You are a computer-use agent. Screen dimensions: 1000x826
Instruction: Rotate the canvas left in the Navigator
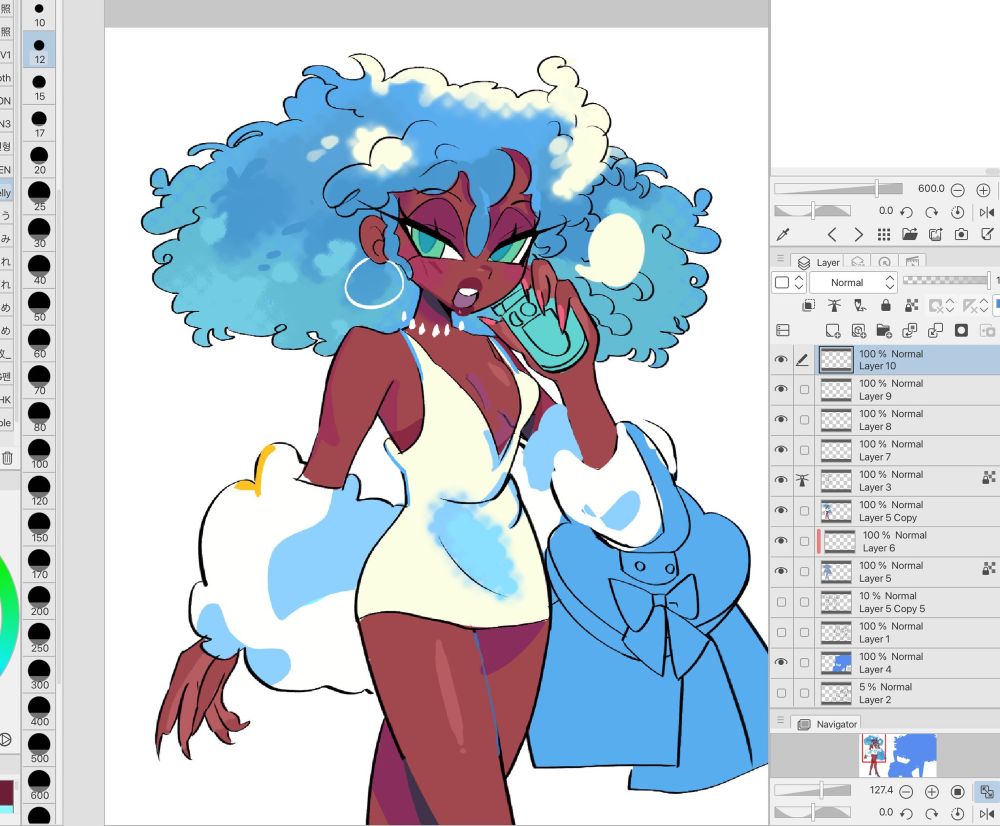(906, 813)
